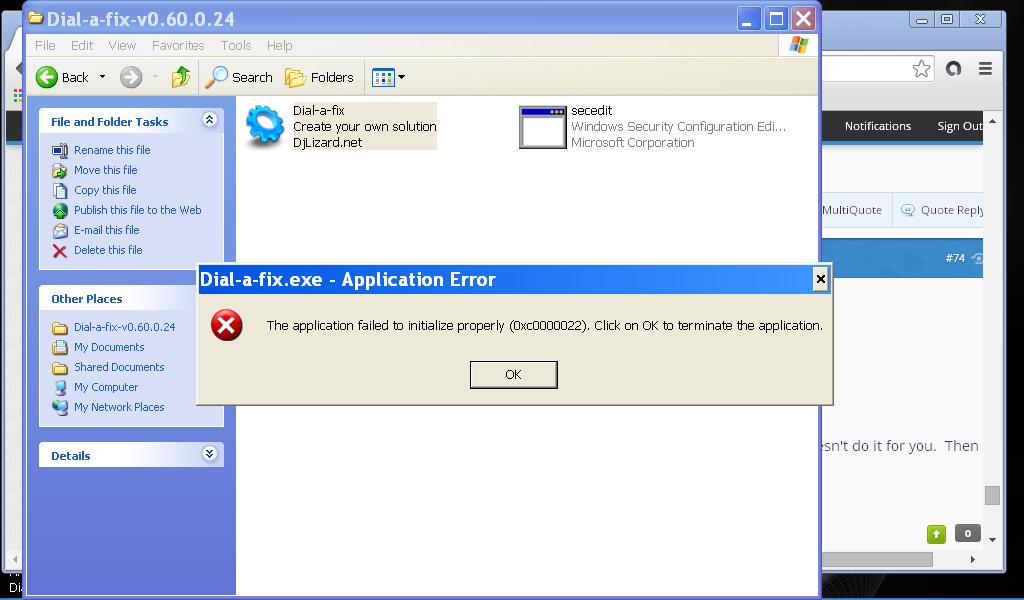This screenshot has width=1024, height=600.
Task: Open the Favorites menu
Action: click(178, 46)
